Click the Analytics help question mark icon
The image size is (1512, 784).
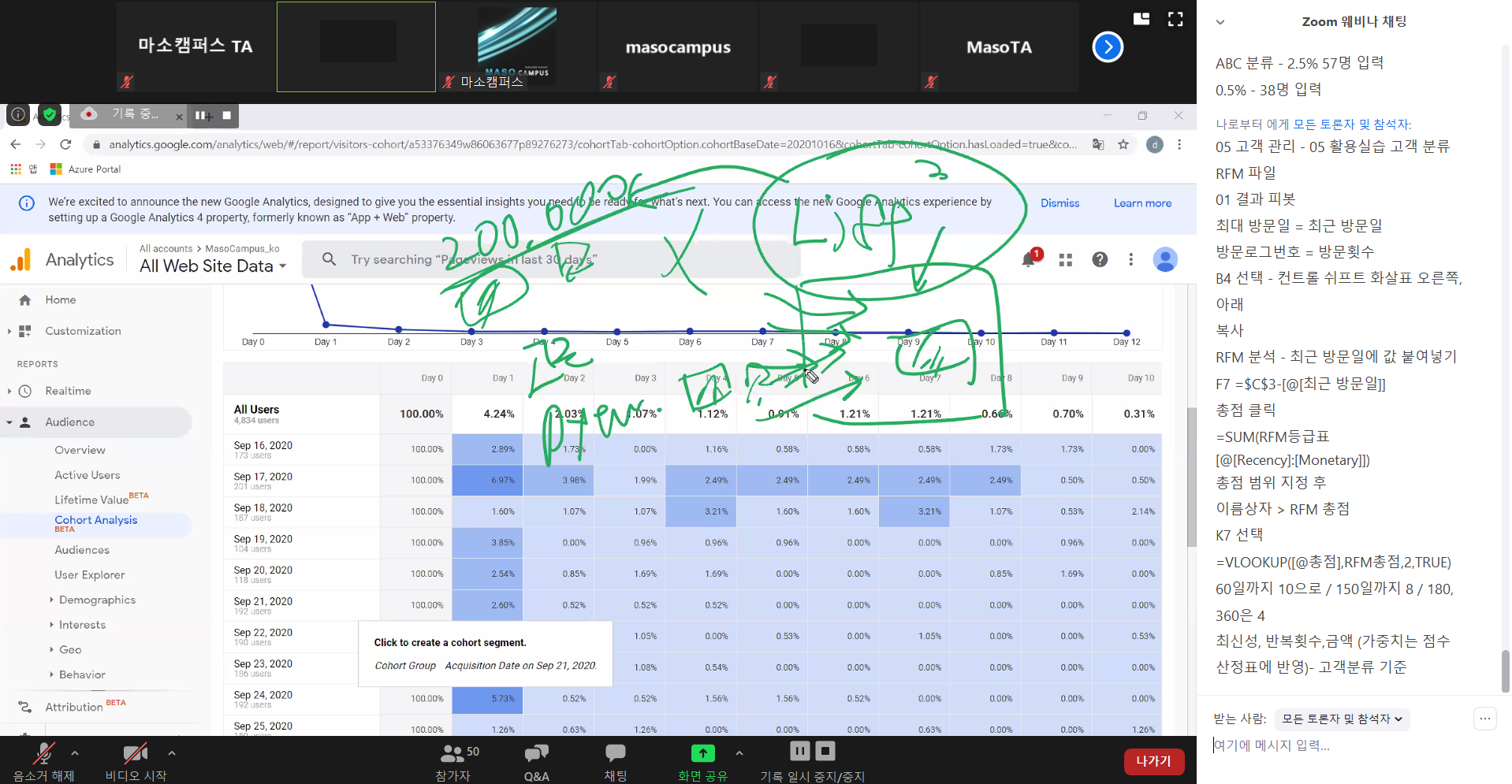(x=1100, y=260)
